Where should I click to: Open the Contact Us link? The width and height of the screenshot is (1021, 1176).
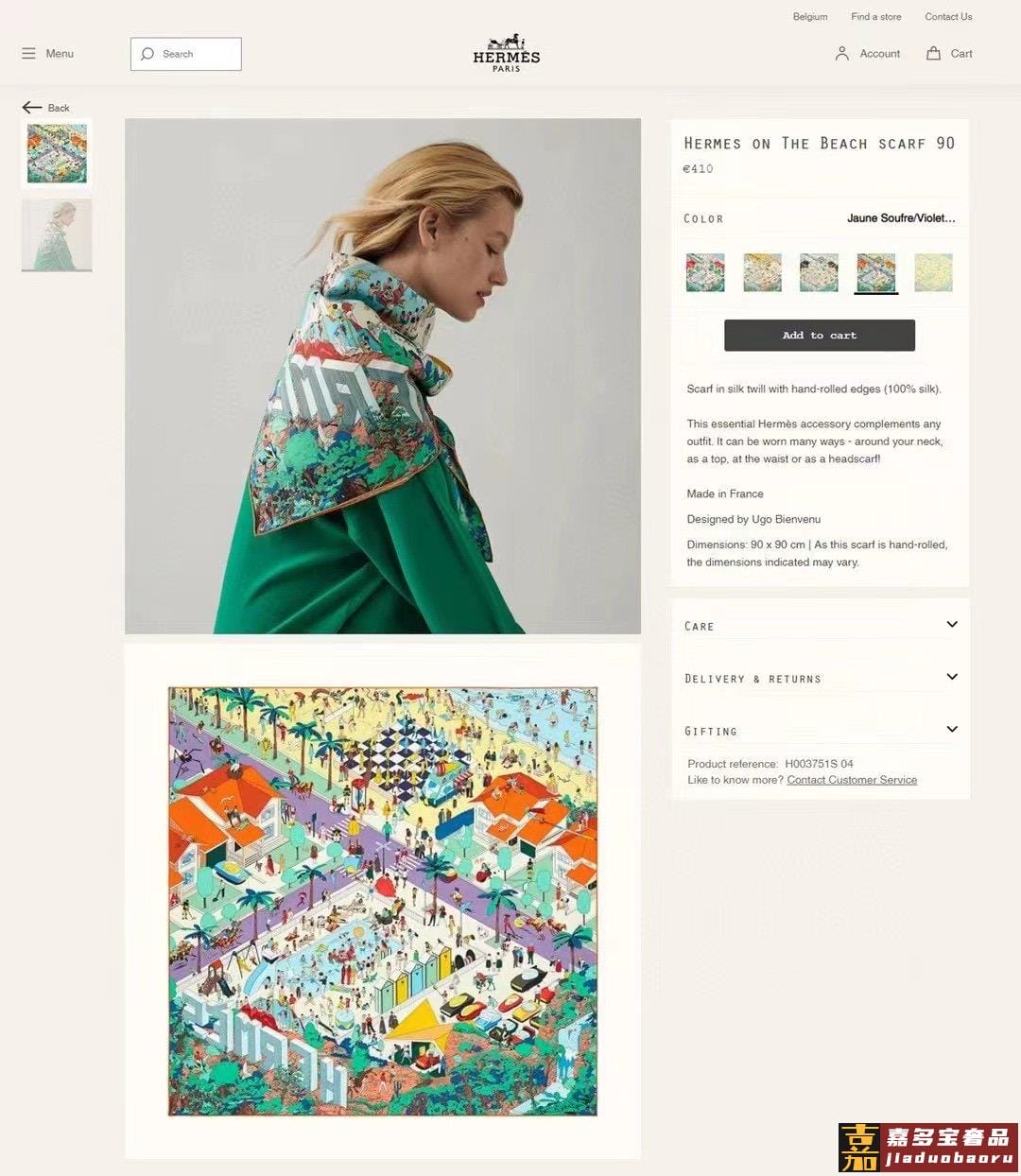pos(948,17)
